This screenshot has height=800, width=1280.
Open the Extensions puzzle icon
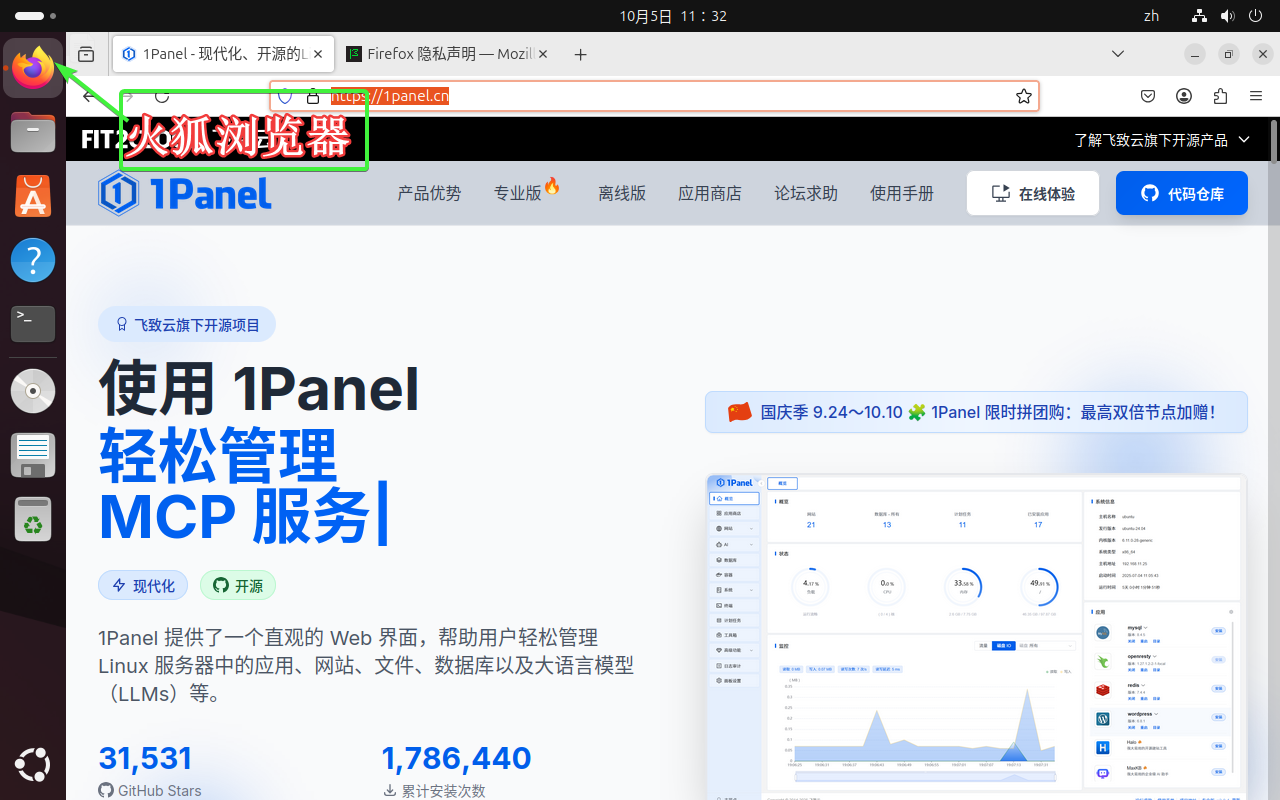(1220, 96)
